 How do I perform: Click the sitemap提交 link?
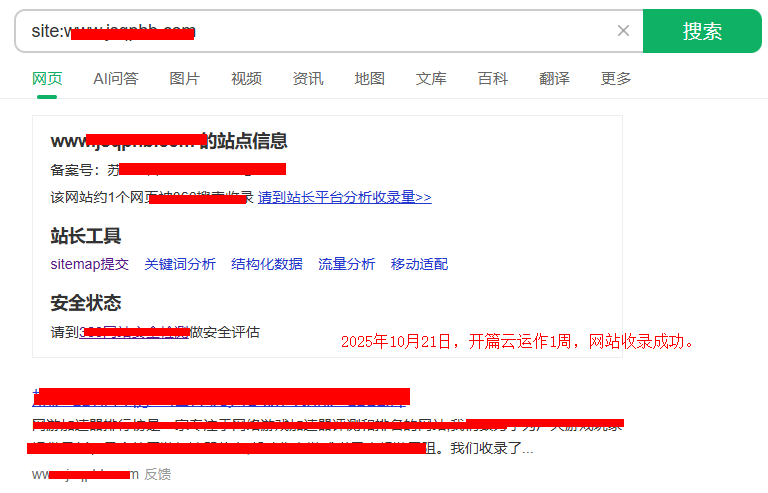tap(89, 264)
